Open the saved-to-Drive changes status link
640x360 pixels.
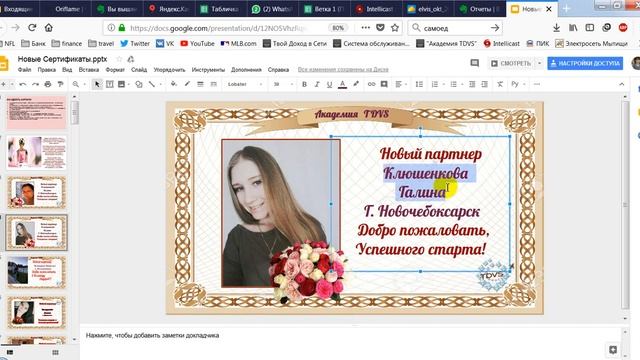click(x=343, y=70)
